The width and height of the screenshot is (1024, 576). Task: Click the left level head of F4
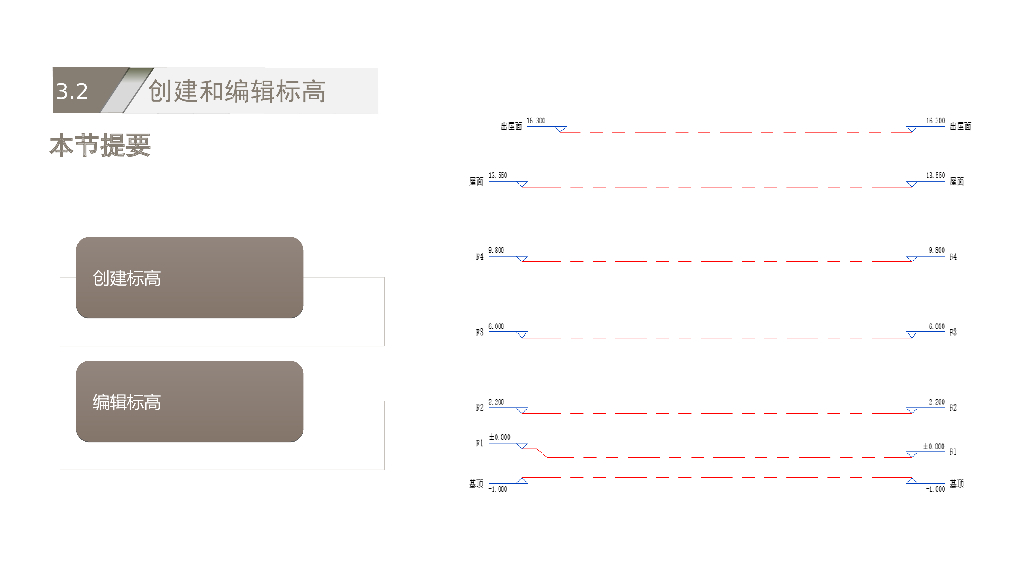522,258
